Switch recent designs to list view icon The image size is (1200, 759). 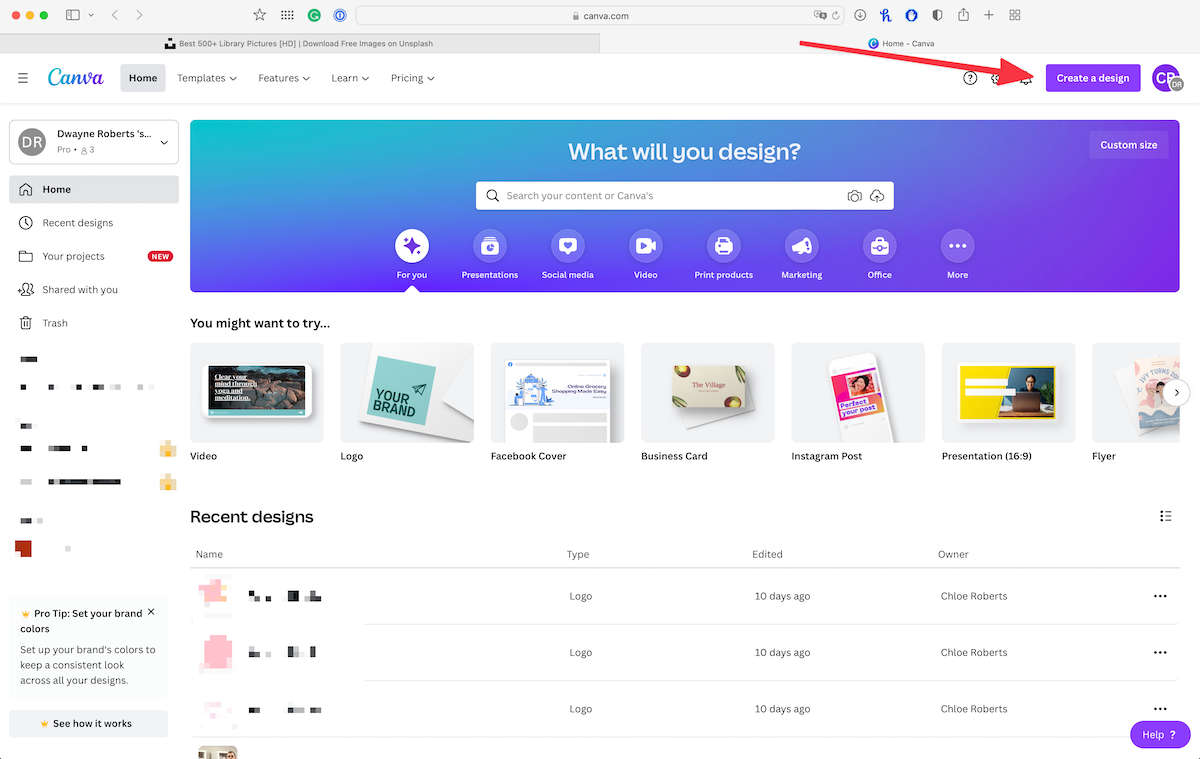pos(1166,516)
